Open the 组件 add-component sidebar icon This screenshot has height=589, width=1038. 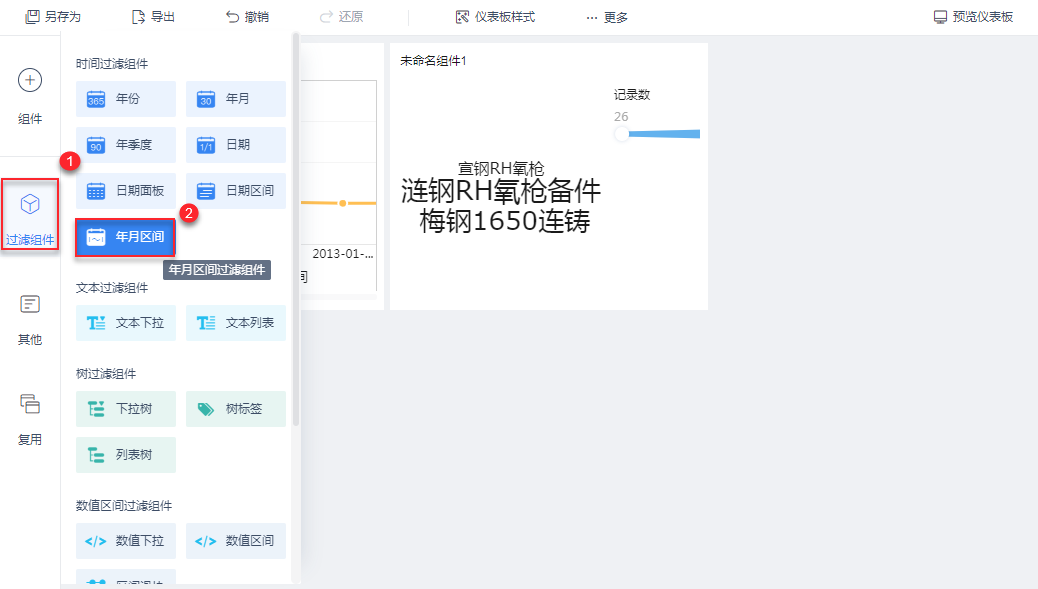(x=30, y=80)
